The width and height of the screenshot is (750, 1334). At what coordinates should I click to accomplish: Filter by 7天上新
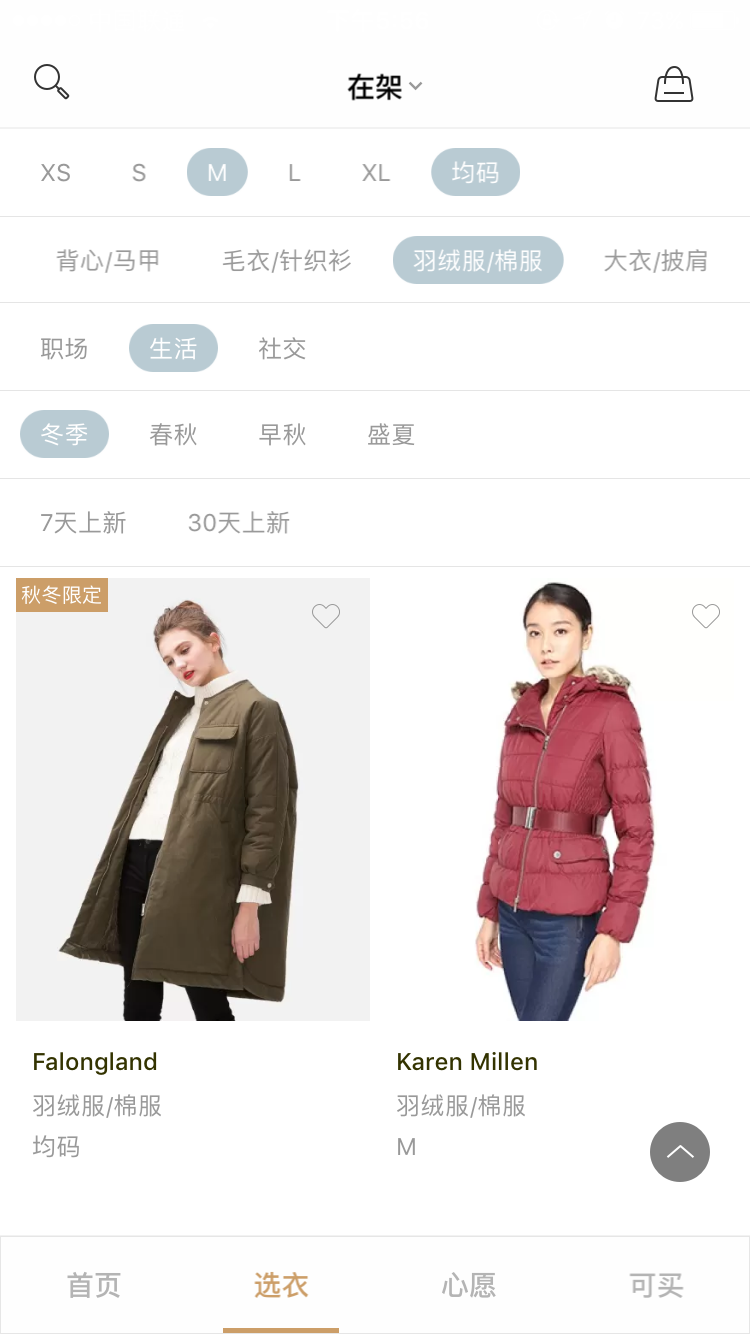83,523
